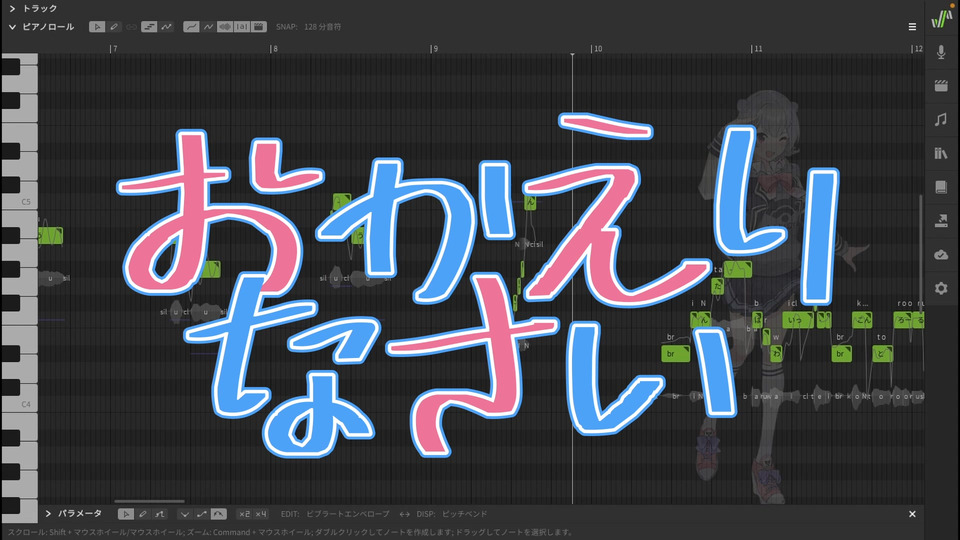The width and height of the screenshot is (960, 540).
Task: Select the と note
Action: click(x=882, y=353)
